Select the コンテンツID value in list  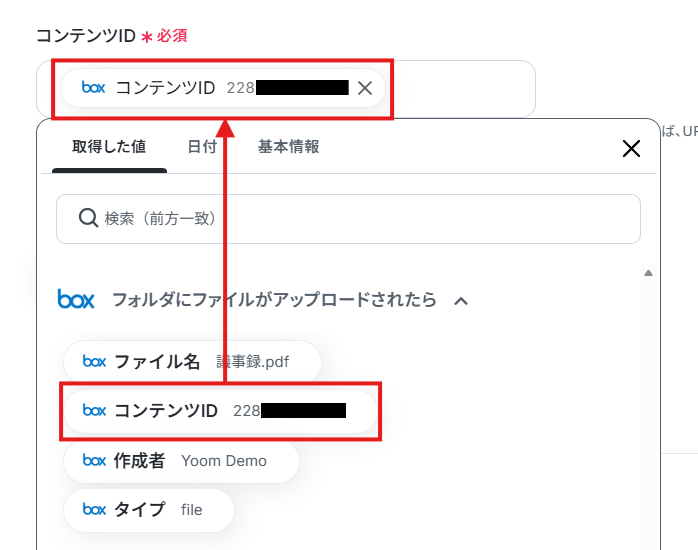(x=221, y=411)
